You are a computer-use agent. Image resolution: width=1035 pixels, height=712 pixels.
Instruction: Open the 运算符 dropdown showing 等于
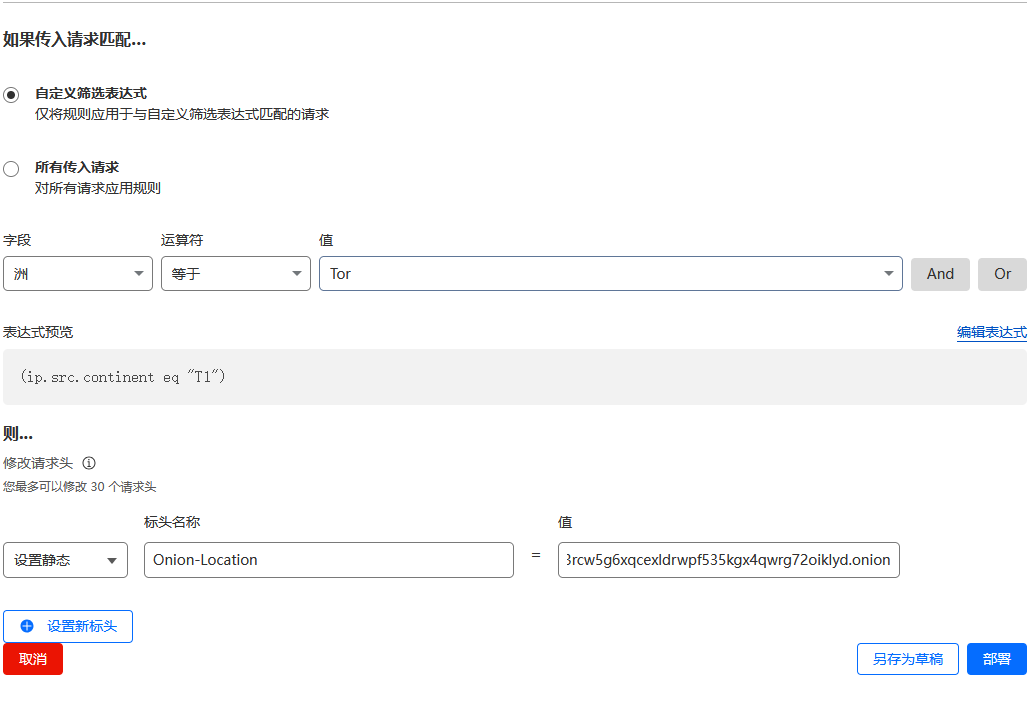pos(236,274)
